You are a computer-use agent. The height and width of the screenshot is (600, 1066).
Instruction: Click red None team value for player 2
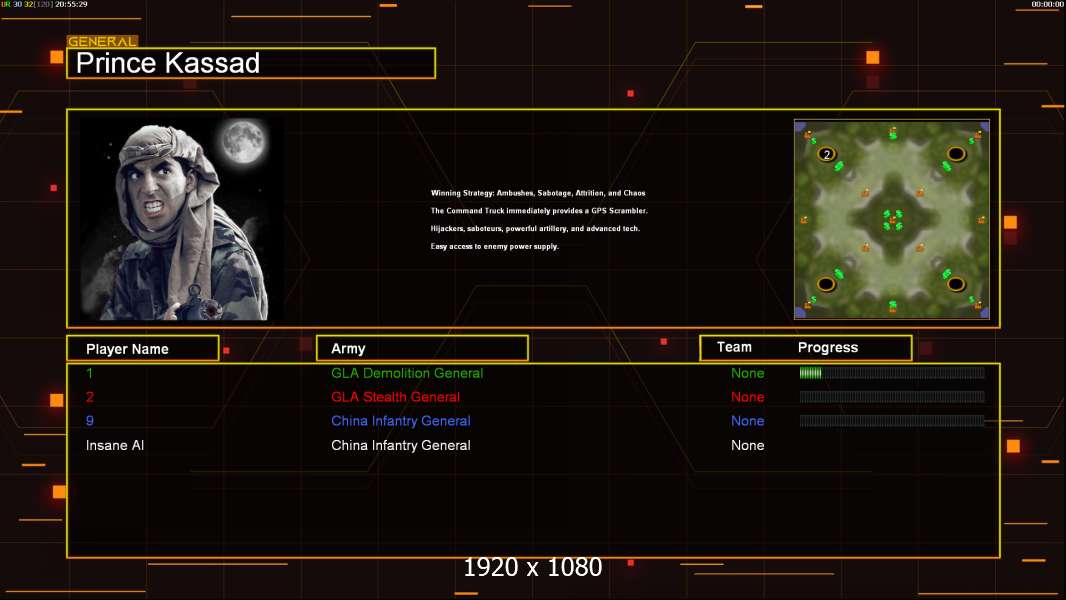(x=747, y=397)
